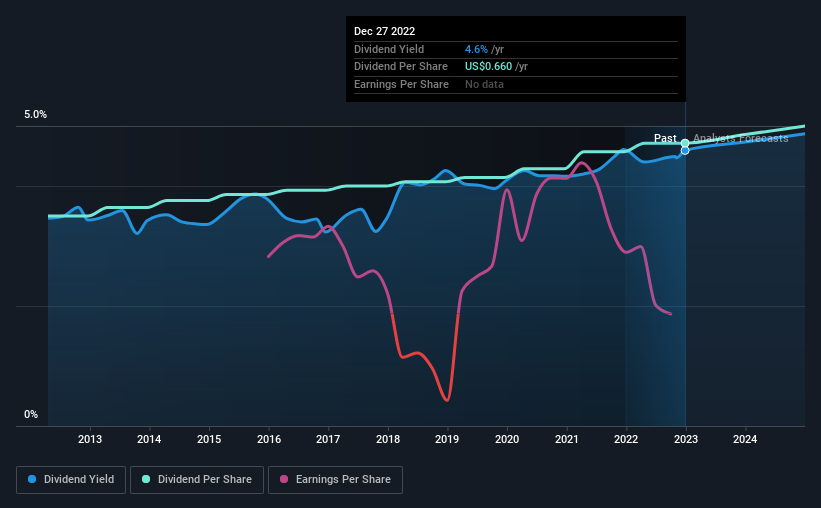Screen dimensions: 821x508
Task: Click the 2016 x-axis label
Action: 269,439
